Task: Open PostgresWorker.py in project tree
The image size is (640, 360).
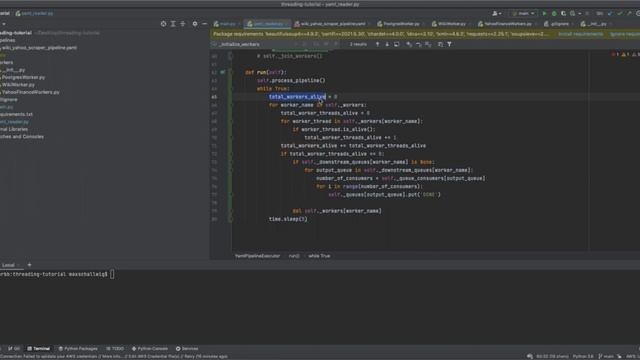Action: coord(23,77)
